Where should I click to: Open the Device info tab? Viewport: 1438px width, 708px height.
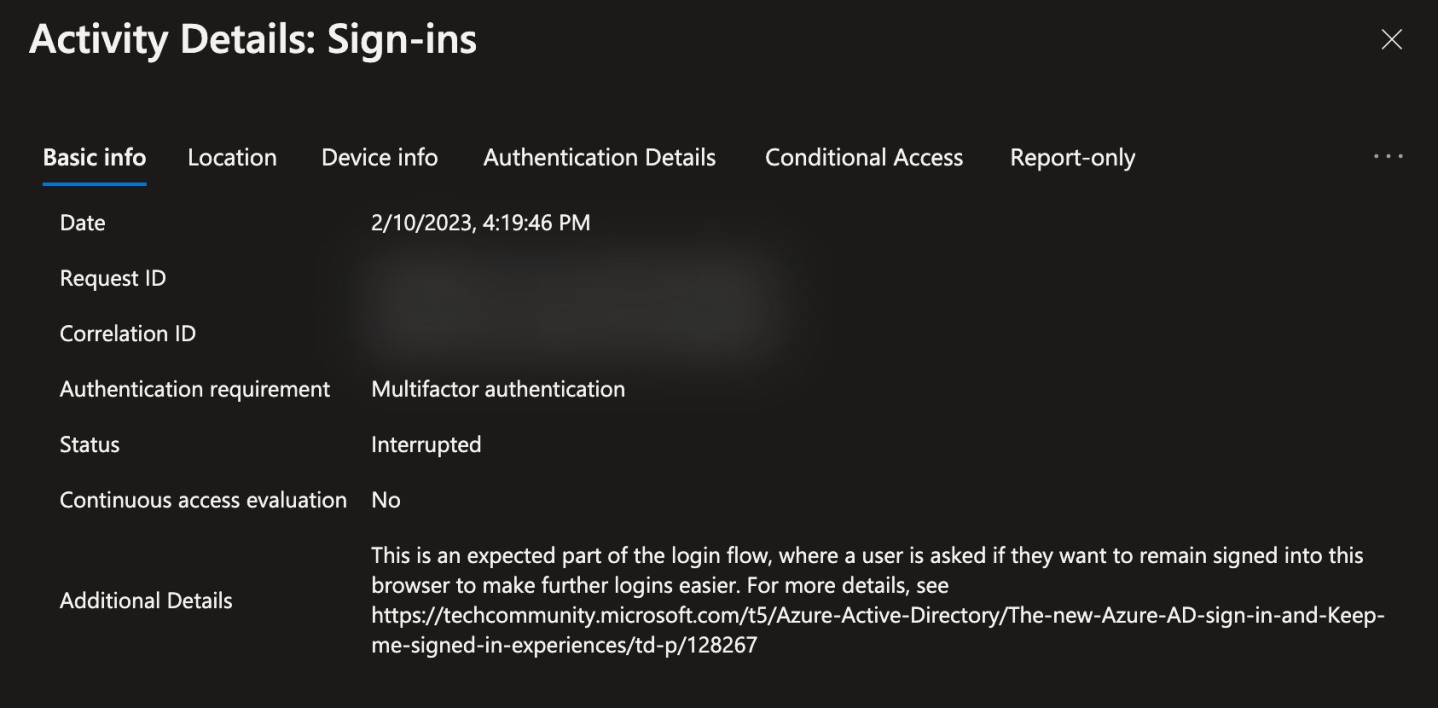378,157
